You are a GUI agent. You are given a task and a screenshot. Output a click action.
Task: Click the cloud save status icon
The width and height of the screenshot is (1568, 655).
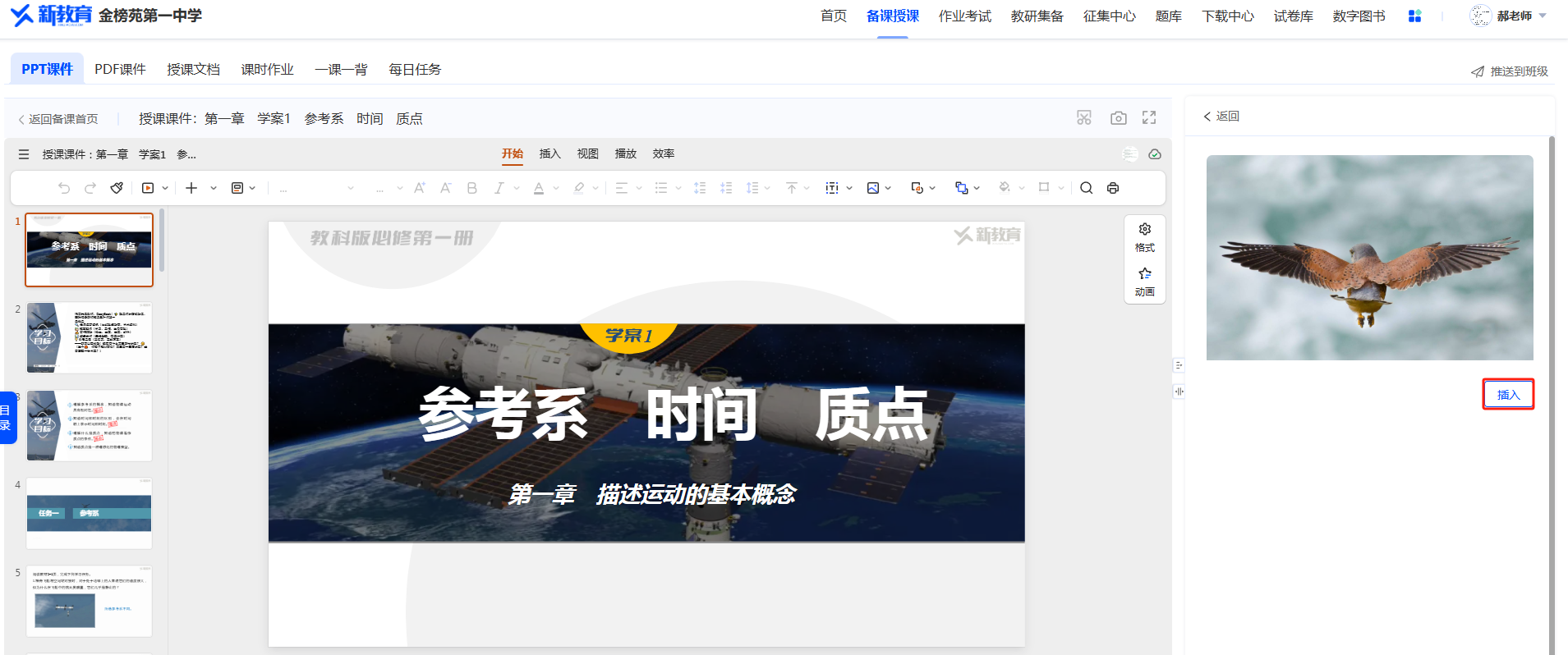pos(1155,154)
